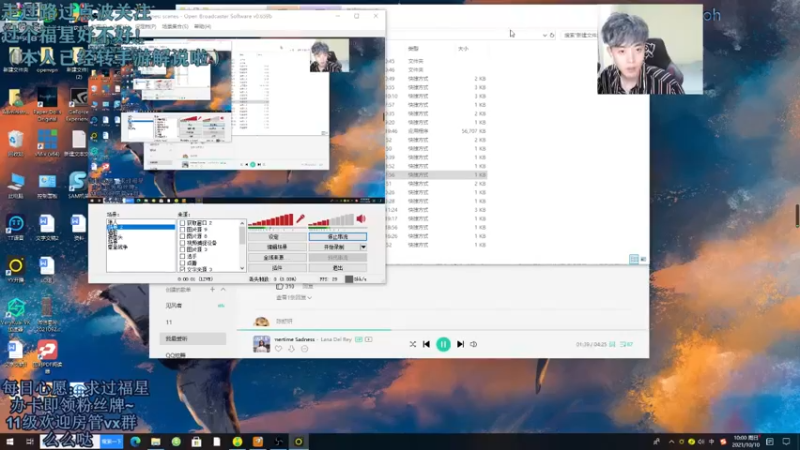
Task: Like current song with heart icon
Action: (x=278, y=349)
